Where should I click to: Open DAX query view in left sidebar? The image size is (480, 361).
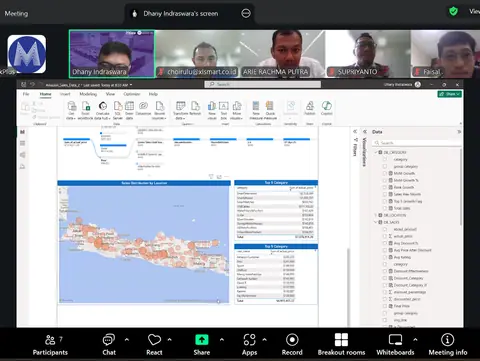[22, 166]
